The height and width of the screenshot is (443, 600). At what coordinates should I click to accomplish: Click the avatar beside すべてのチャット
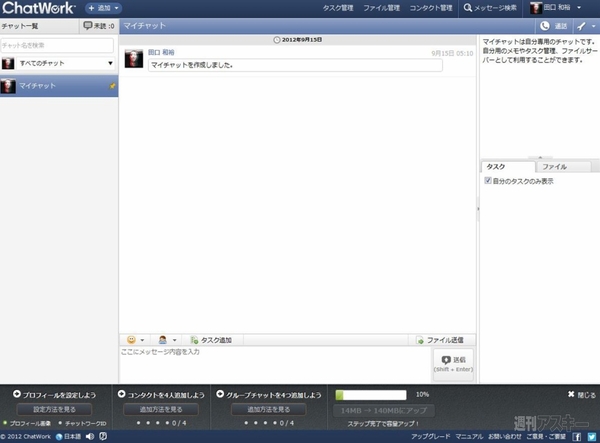coord(8,63)
